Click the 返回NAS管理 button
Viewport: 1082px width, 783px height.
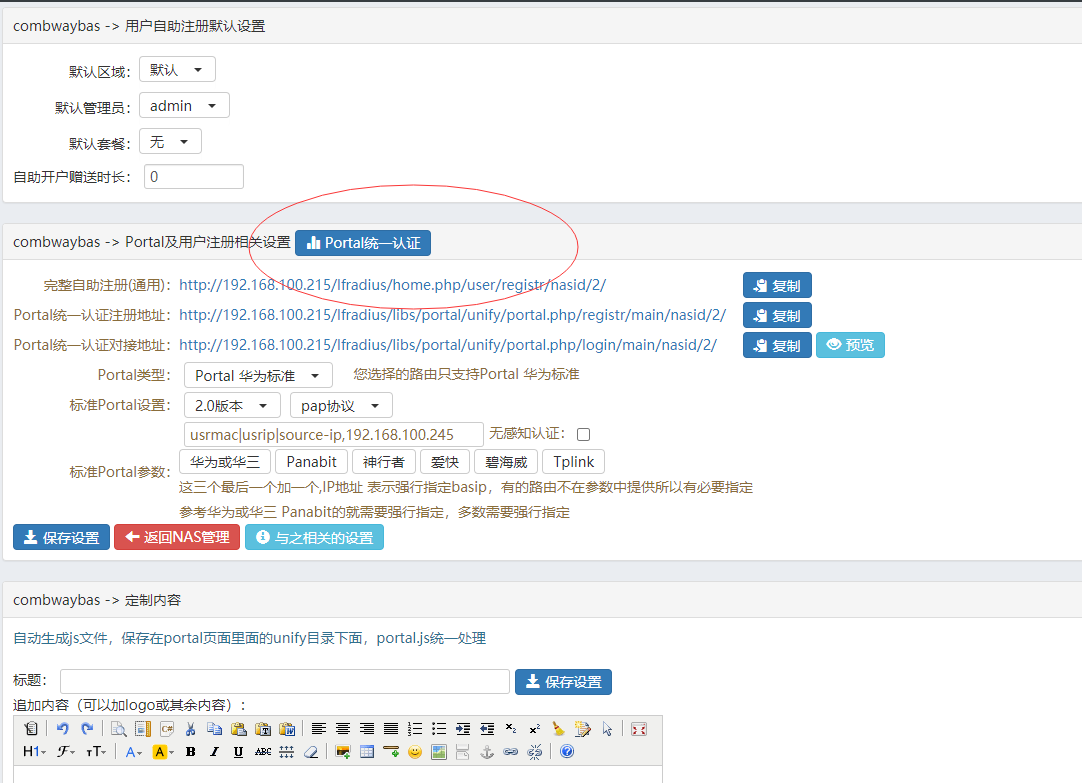[x=177, y=538]
